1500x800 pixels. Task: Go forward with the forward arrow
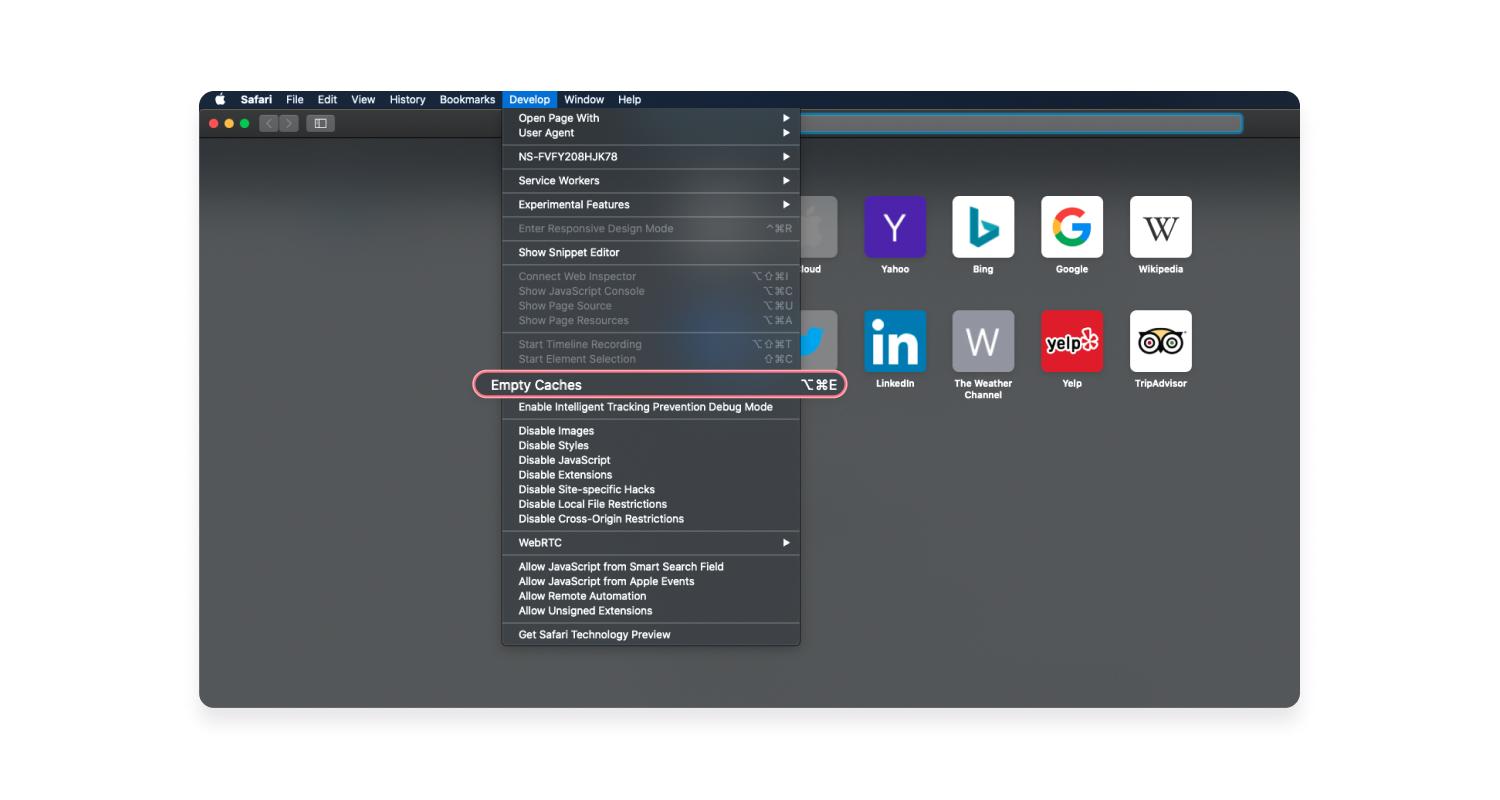click(289, 124)
